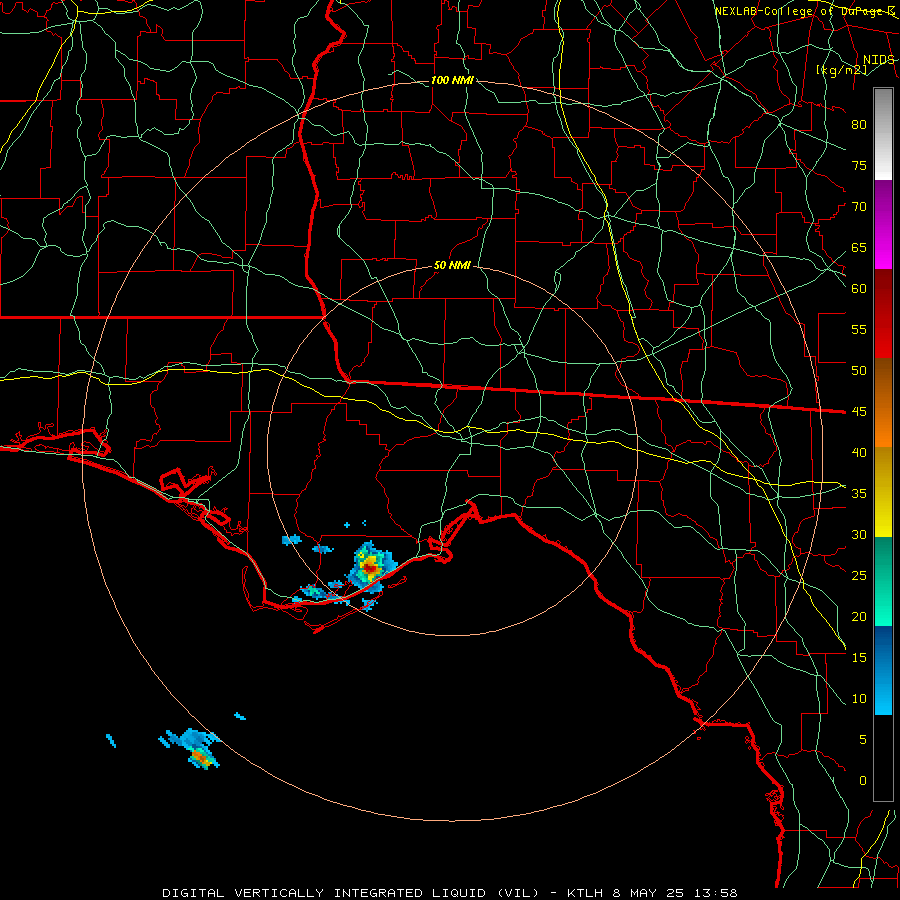This screenshot has height=900, width=900.
Task: Select the "45" value on the VIL scale
Action: [859, 412]
